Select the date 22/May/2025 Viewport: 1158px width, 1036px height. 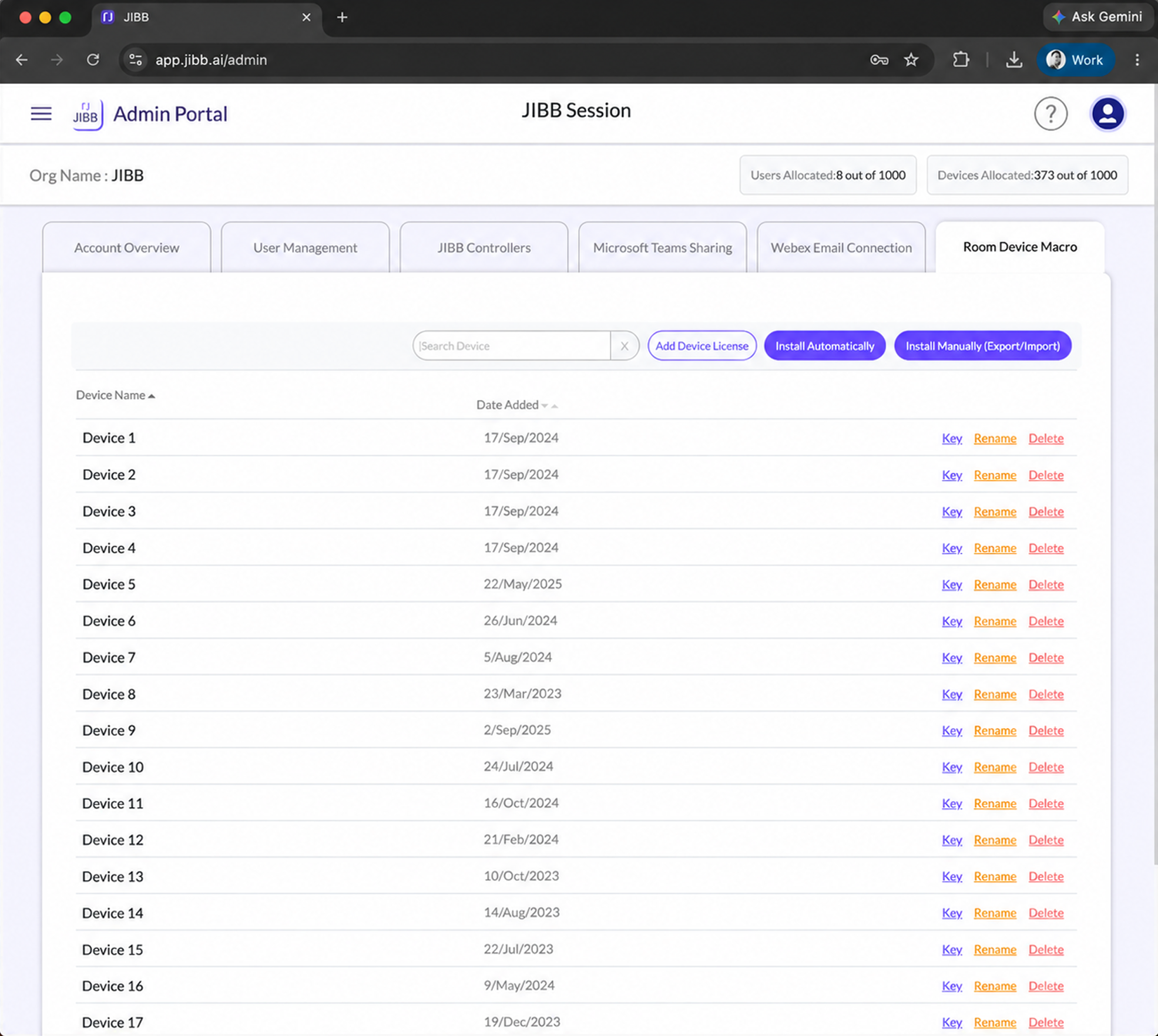522,584
